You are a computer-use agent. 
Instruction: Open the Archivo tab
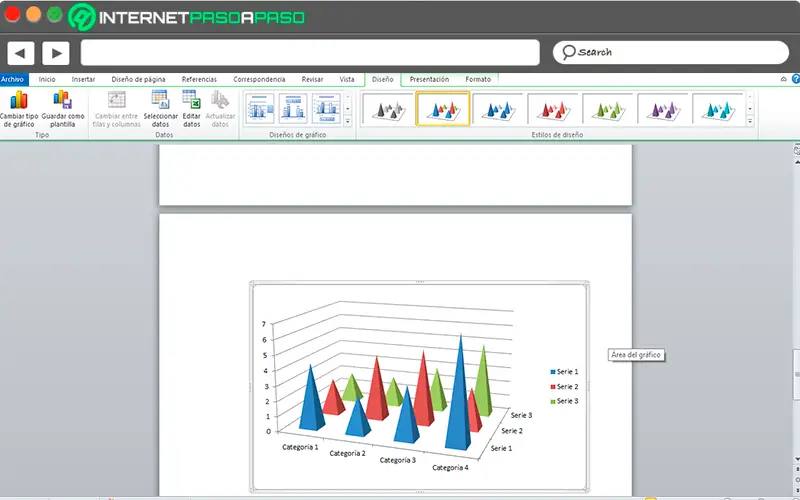coord(13,80)
